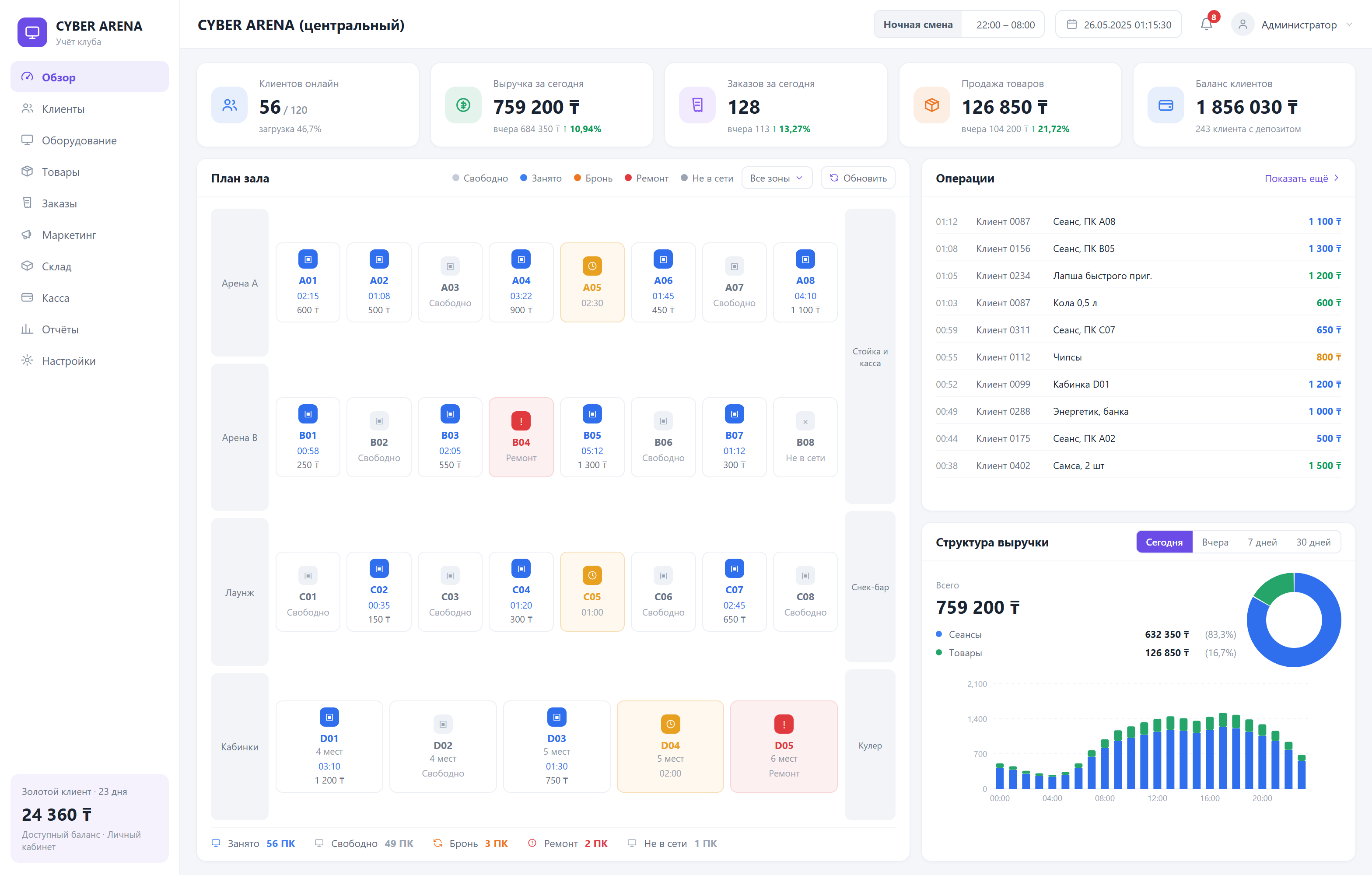This screenshot has width=1372, height=875.
Task: Toggle the Ремонт status legend filter
Action: coord(646,178)
